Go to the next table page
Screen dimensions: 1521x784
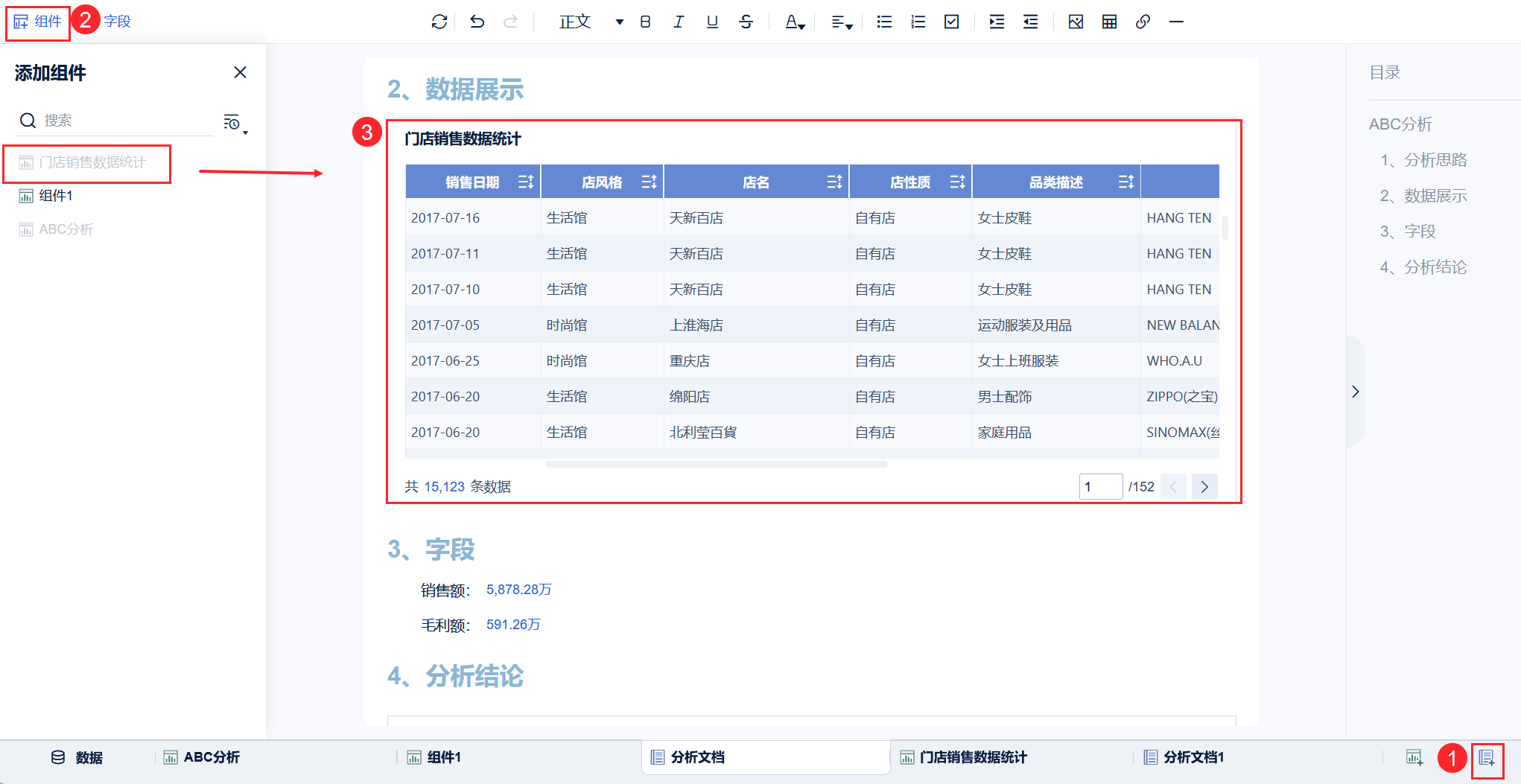1204,486
